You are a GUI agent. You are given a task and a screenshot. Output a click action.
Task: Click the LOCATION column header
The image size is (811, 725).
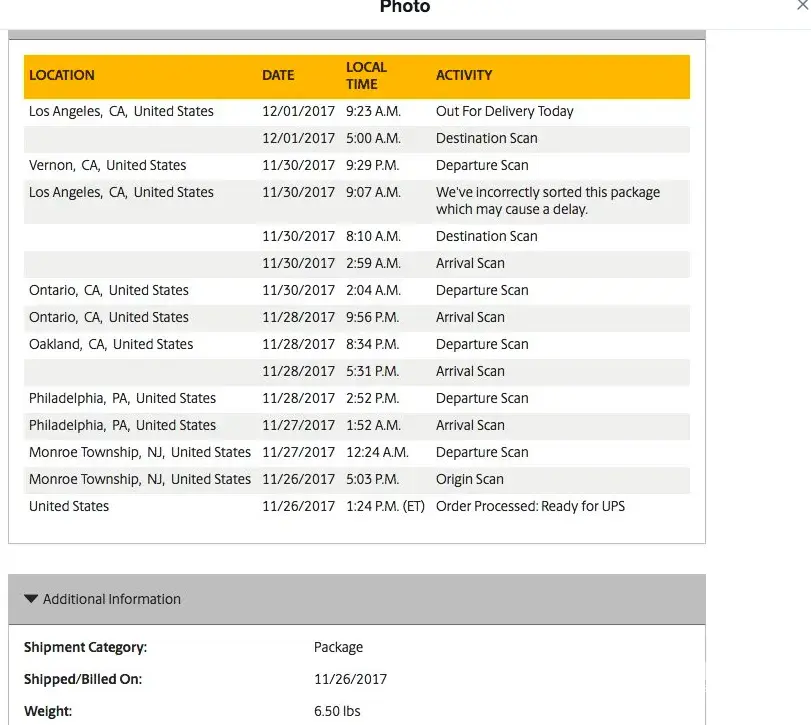[62, 75]
